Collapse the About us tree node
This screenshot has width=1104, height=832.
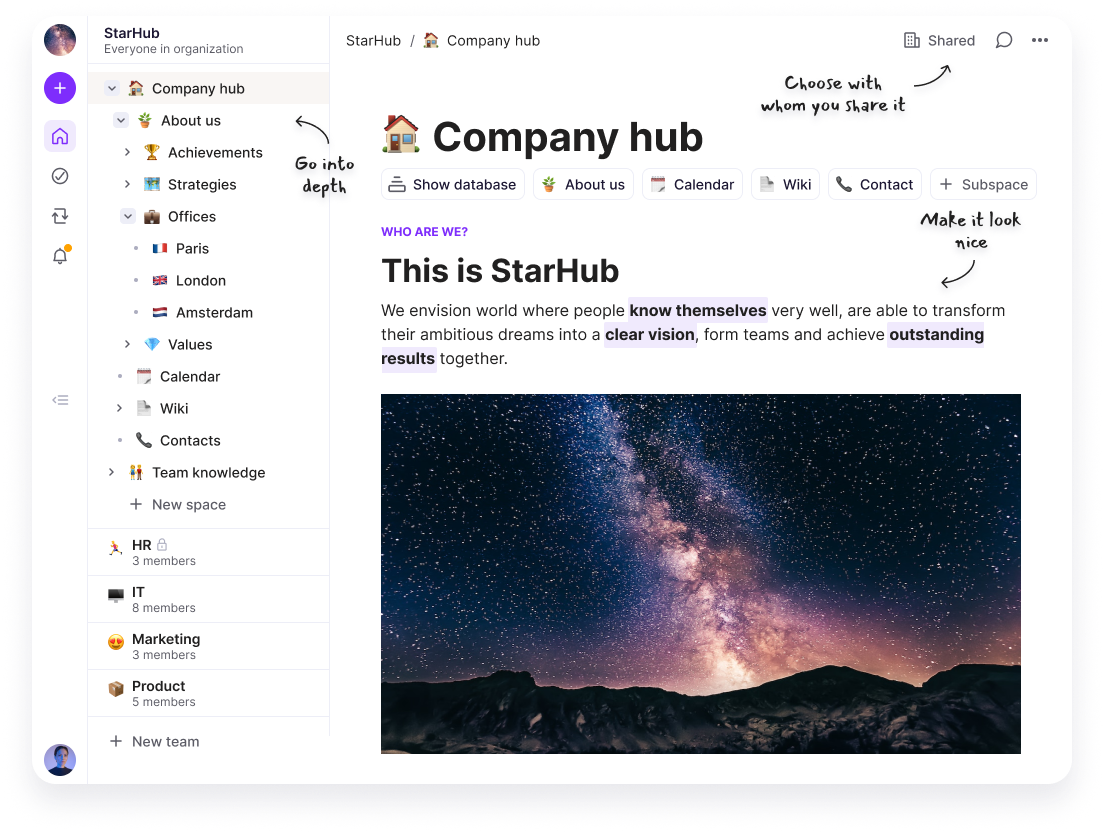[120, 120]
